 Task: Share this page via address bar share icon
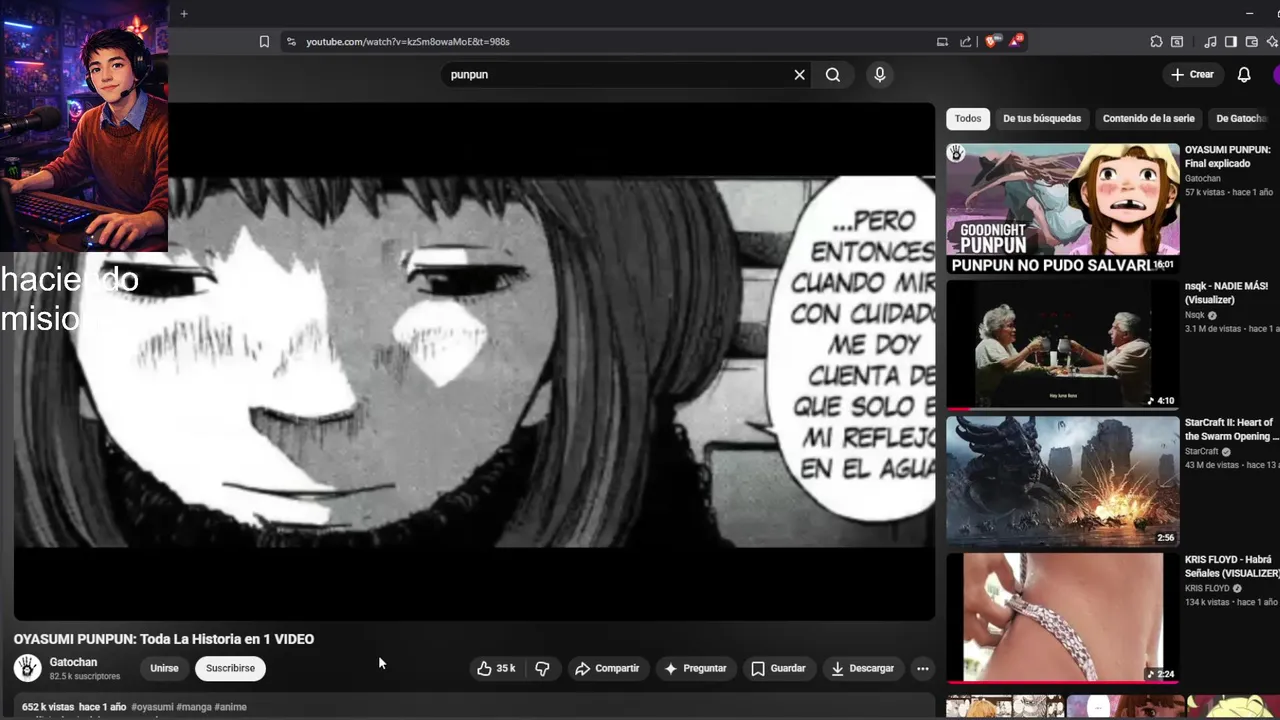[x=965, y=42]
